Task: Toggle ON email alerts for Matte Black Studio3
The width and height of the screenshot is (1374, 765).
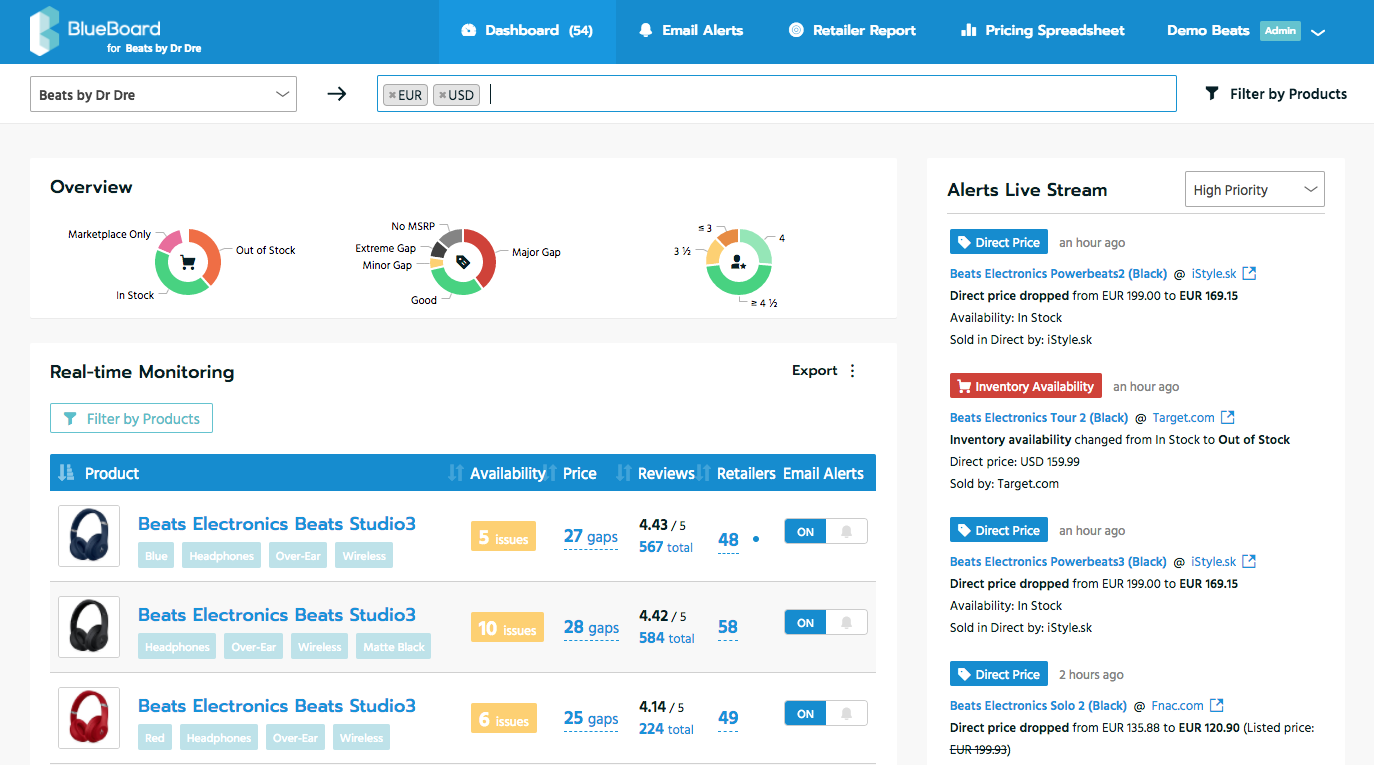Action: [806, 623]
